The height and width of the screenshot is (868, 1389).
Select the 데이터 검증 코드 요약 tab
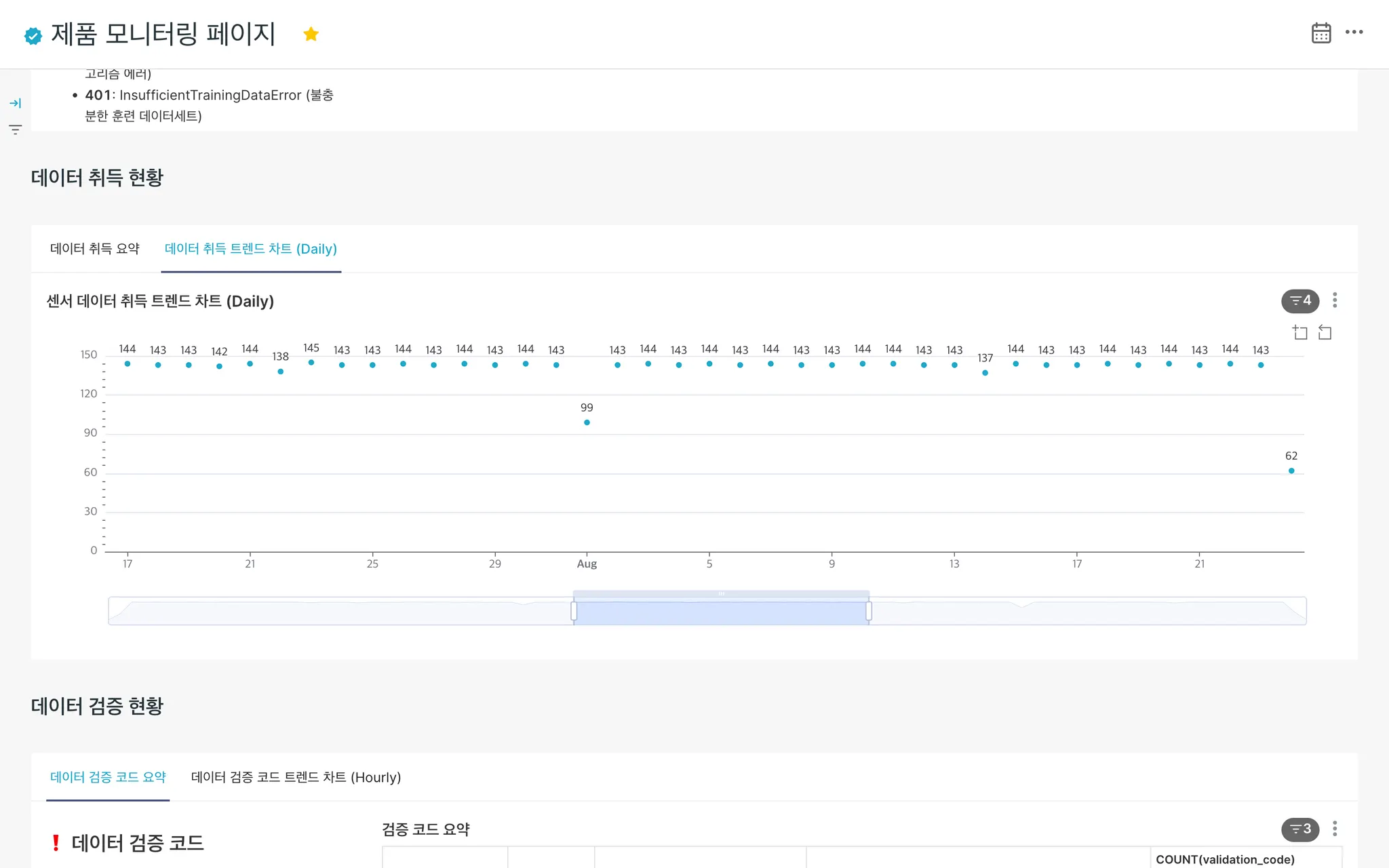tap(108, 777)
